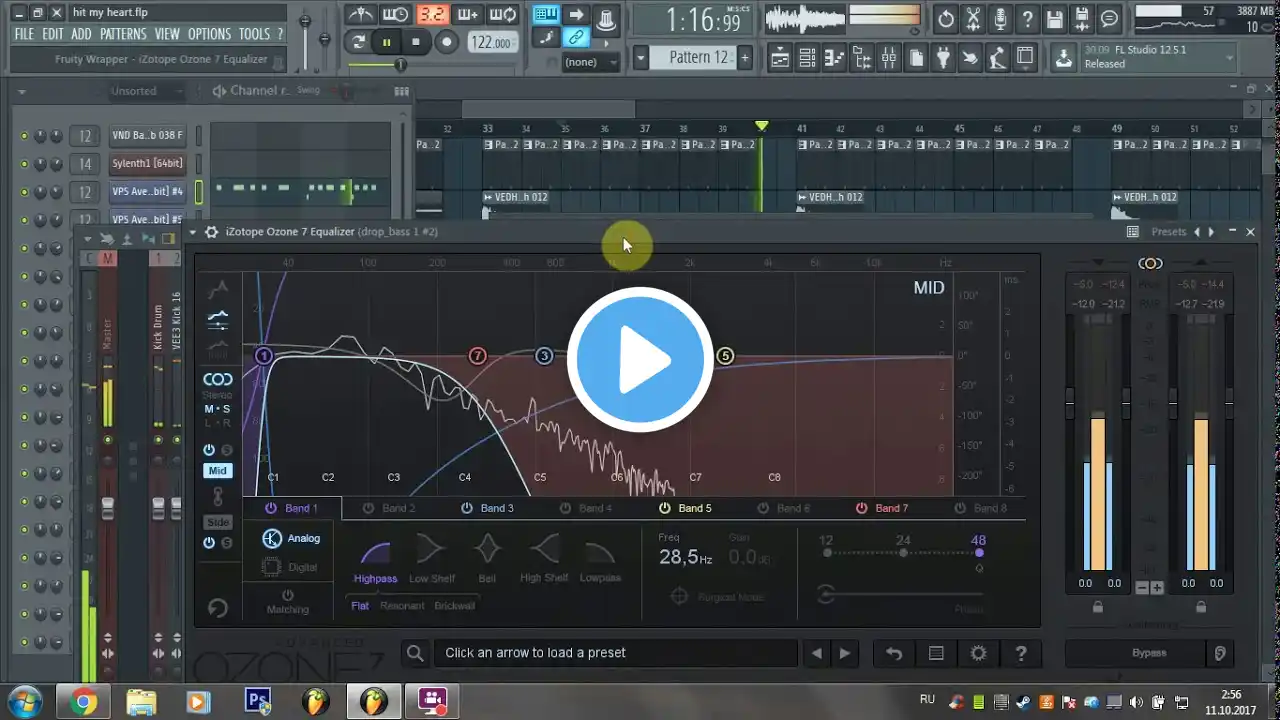The image size is (1280, 720).
Task: Click the countdown 3.2 icon
Action: (x=432, y=14)
